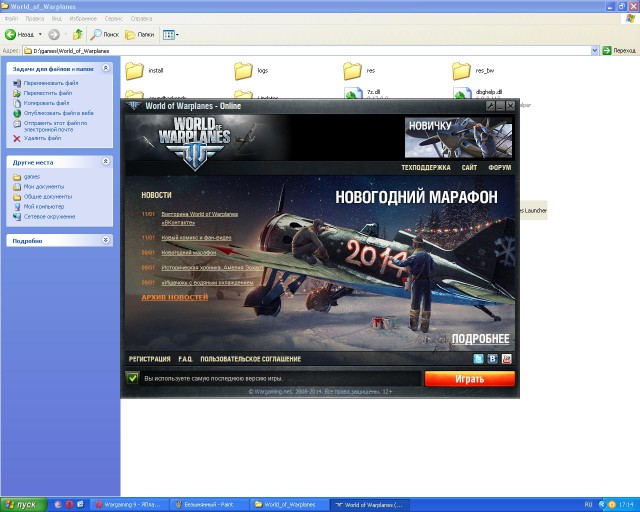Collapse the Другие места panel
This screenshot has width=640, height=512.
click(105, 162)
